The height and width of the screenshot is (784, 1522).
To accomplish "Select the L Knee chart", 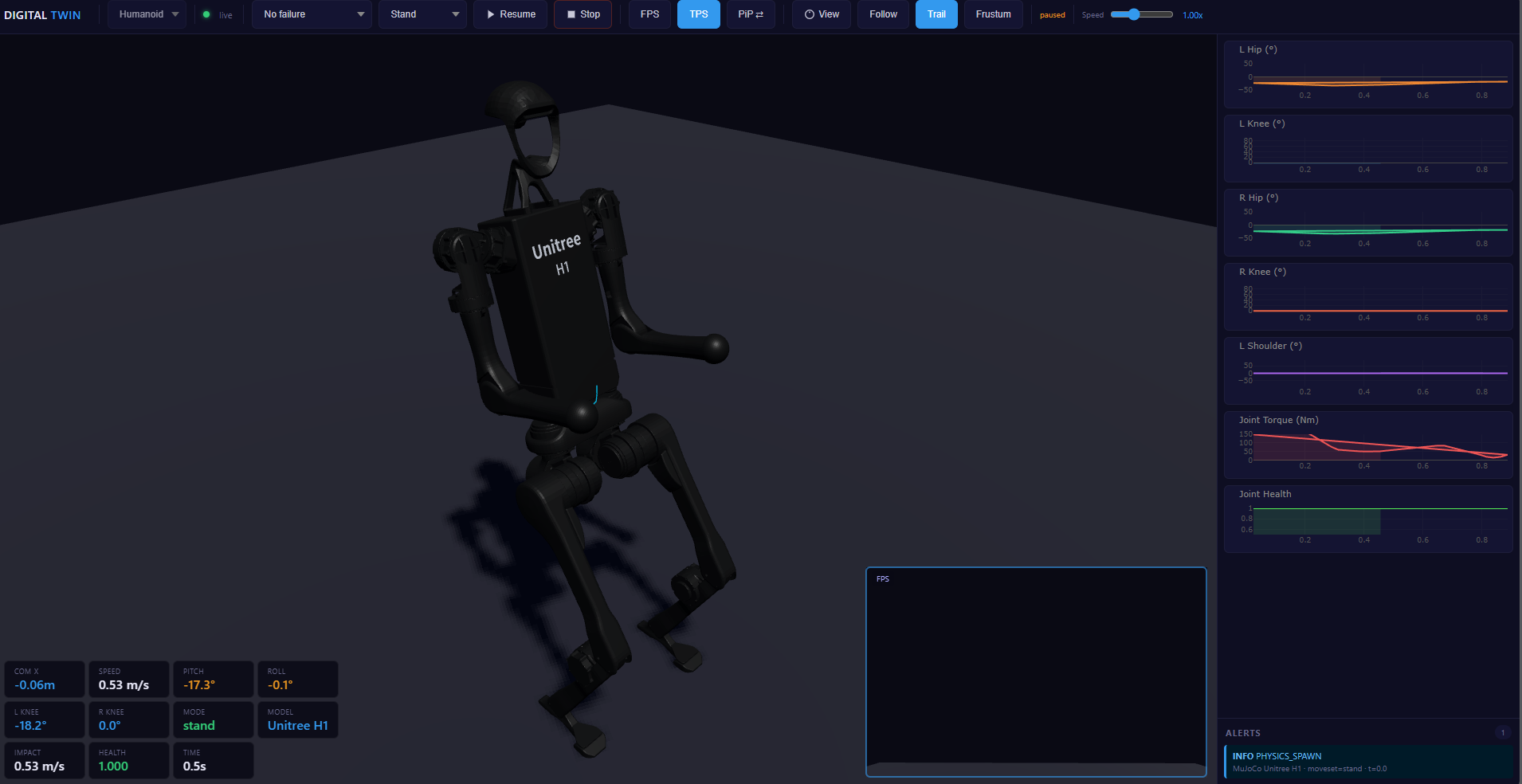I will click(1368, 148).
